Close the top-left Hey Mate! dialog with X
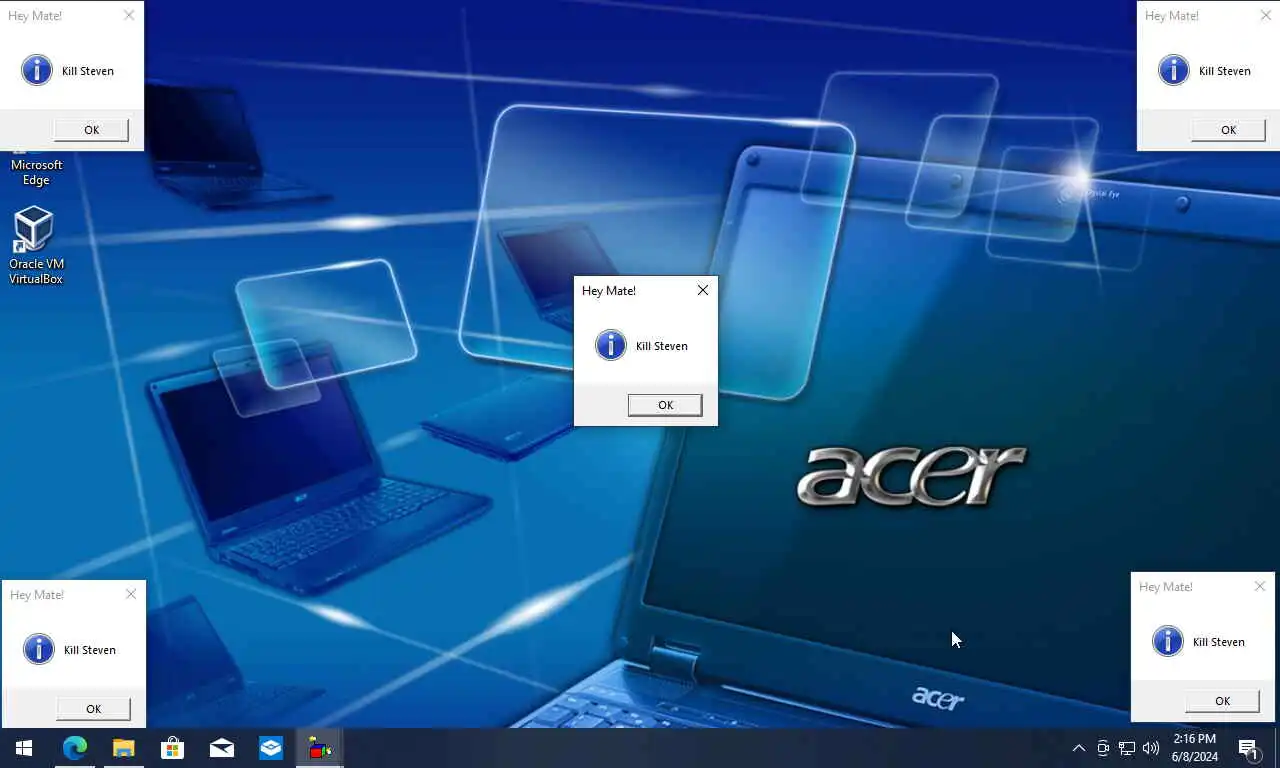The width and height of the screenshot is (1280, 768). coord(129,15)
